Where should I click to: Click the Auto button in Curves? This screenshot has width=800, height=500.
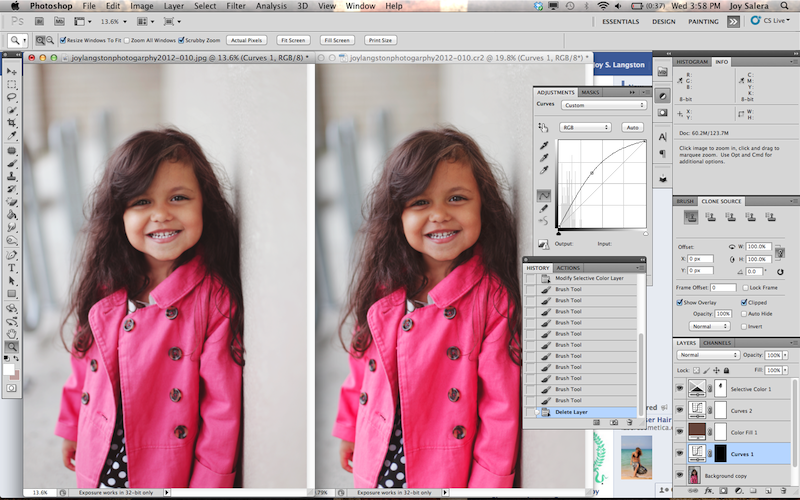(x=632, y=128)
